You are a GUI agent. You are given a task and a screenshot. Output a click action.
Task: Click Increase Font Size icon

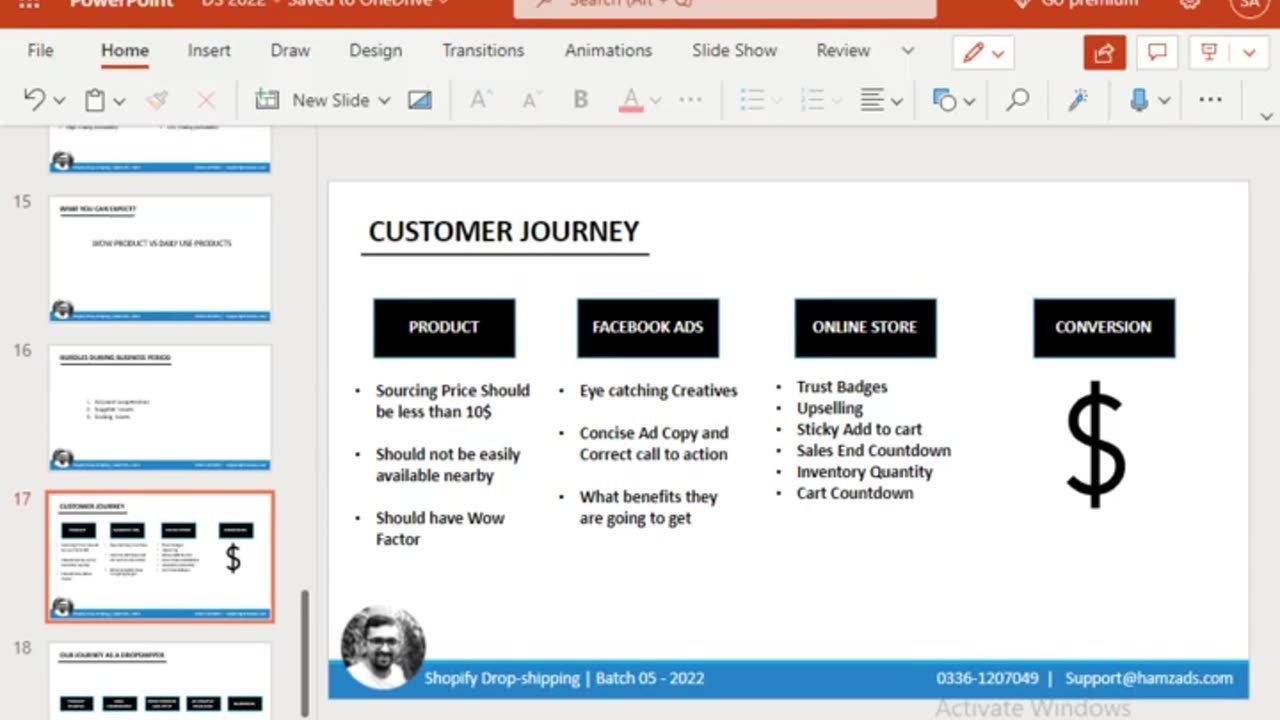(481, 100)
